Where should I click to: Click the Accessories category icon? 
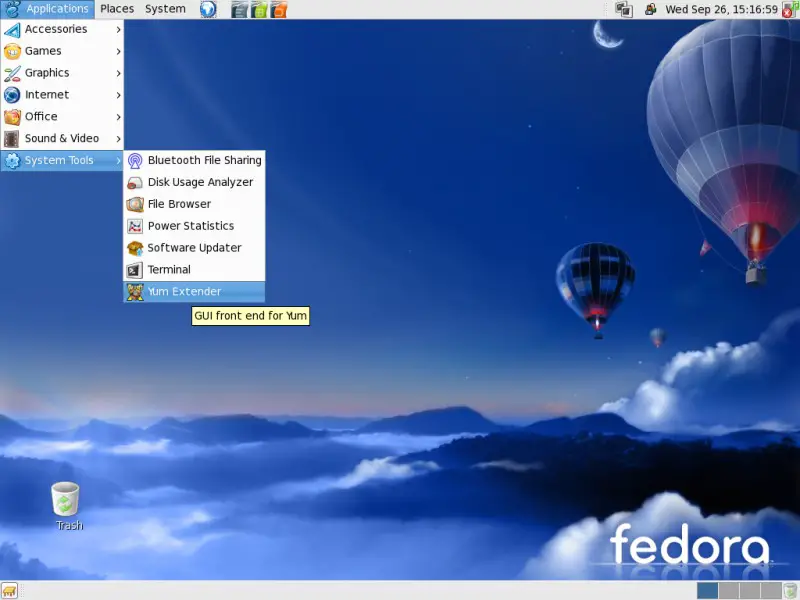12,30
